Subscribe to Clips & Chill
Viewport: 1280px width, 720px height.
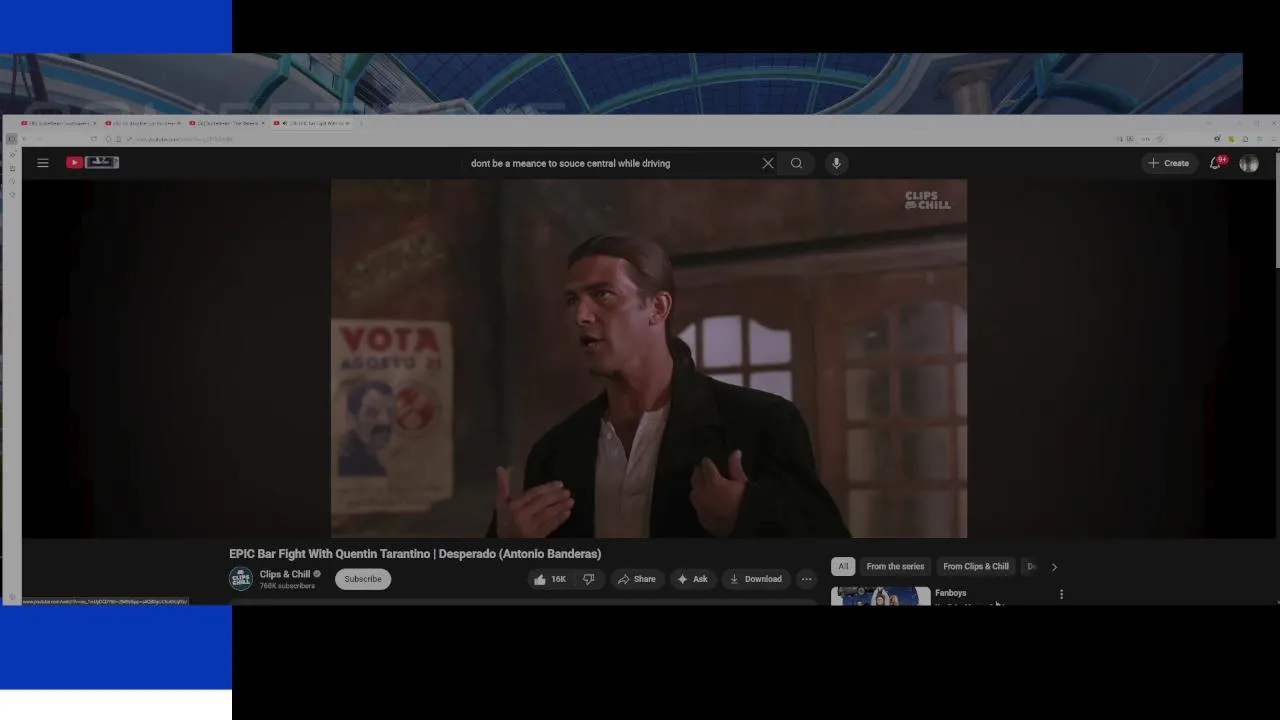tap(363, 579)
